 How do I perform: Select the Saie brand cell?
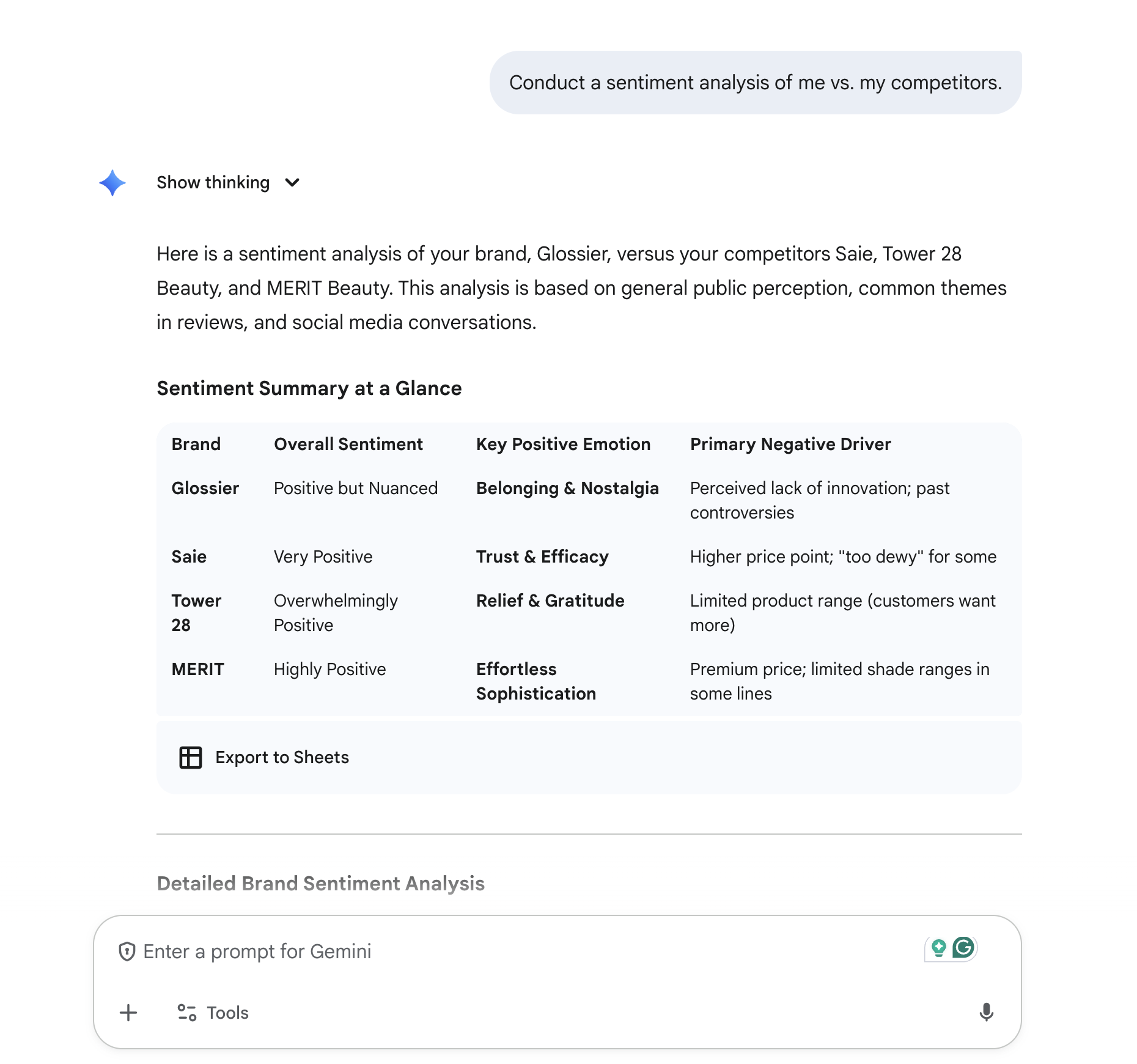[x=189, y=557]
